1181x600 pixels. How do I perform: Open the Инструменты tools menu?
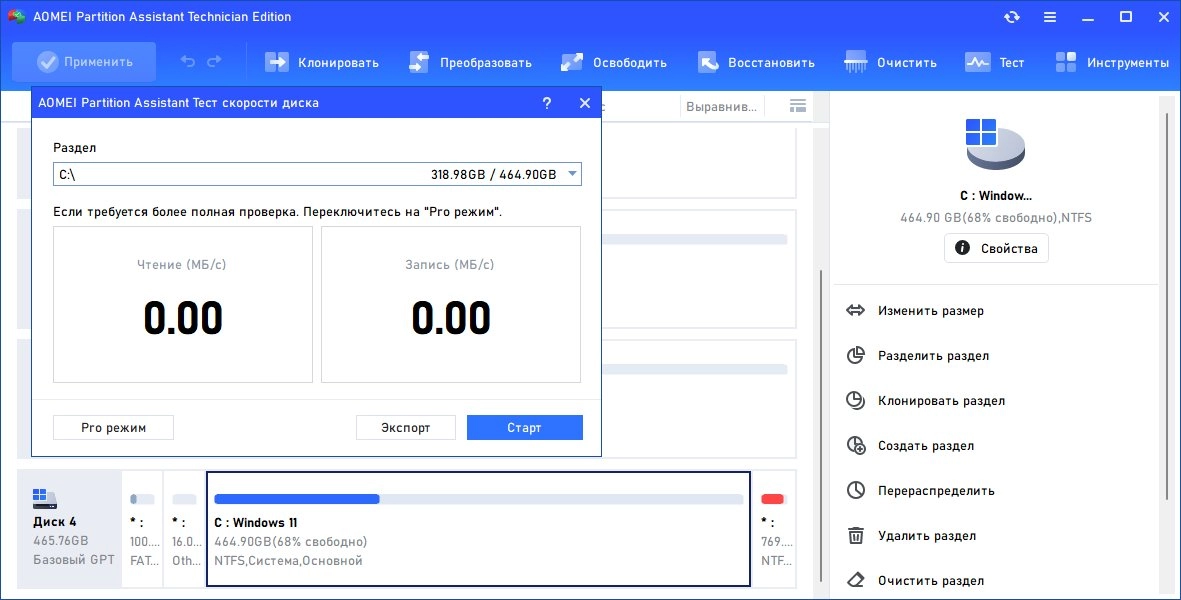pos(1112,62)
